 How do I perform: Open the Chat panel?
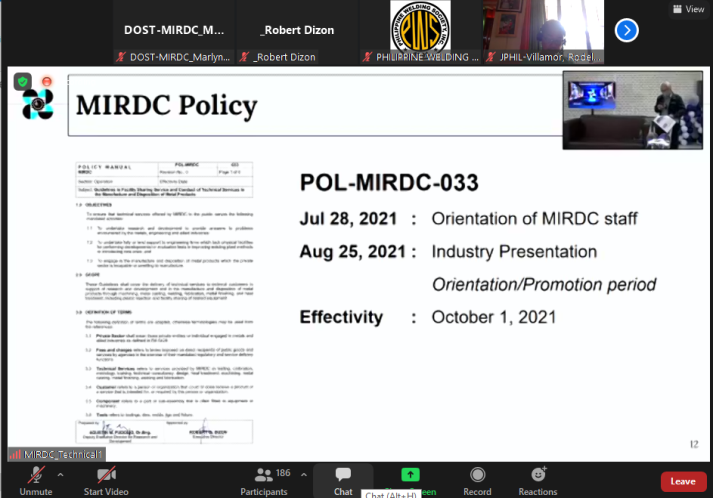(x=343, y=481)
